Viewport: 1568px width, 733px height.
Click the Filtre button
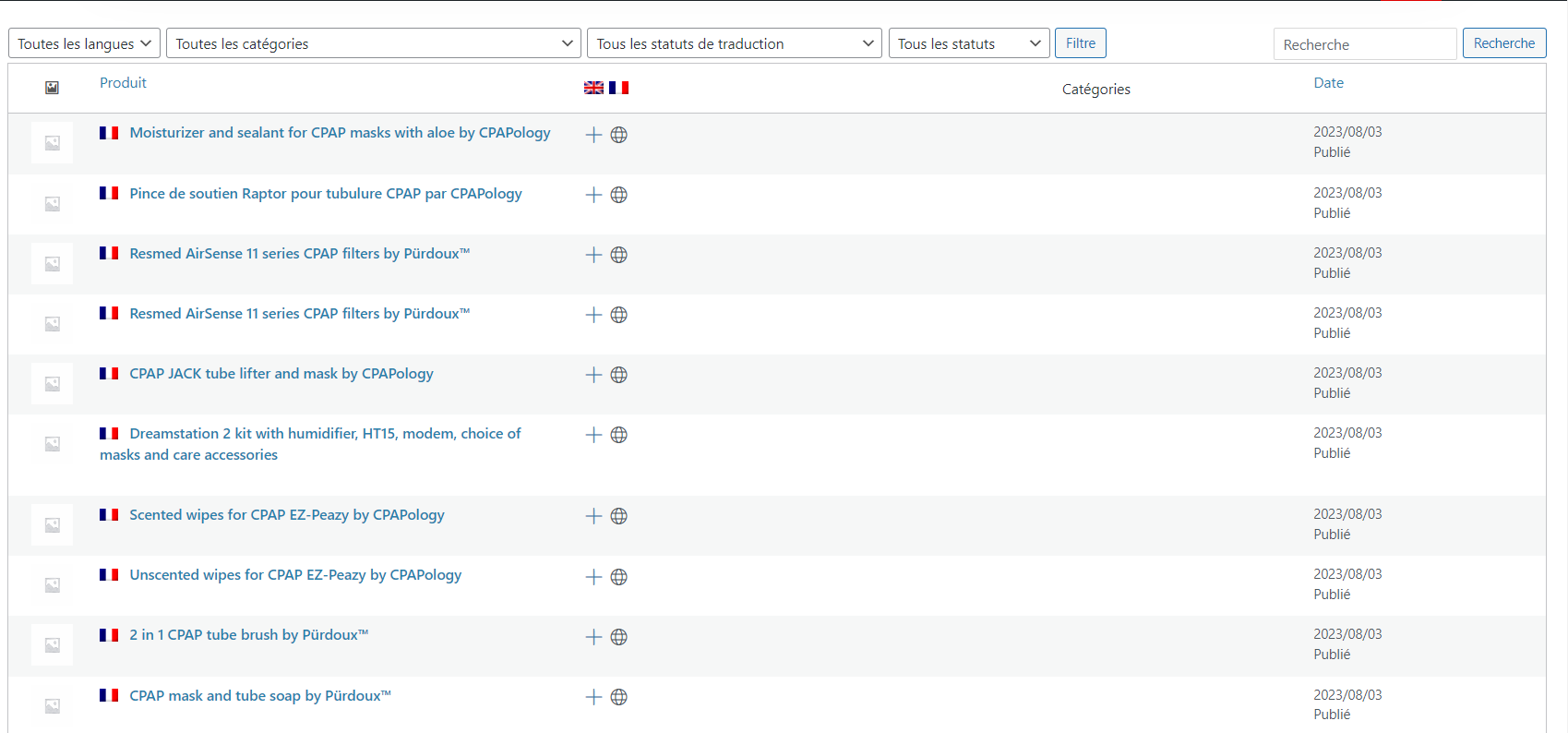1081,43
